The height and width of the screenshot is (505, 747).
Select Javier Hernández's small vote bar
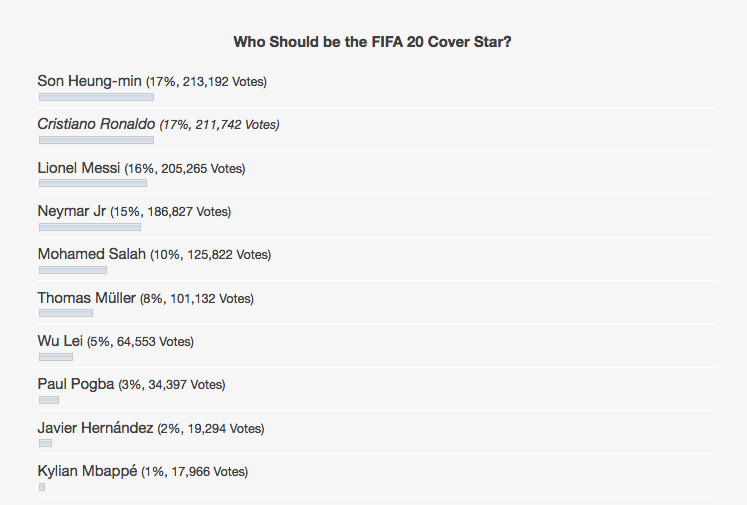click(45, 443)
